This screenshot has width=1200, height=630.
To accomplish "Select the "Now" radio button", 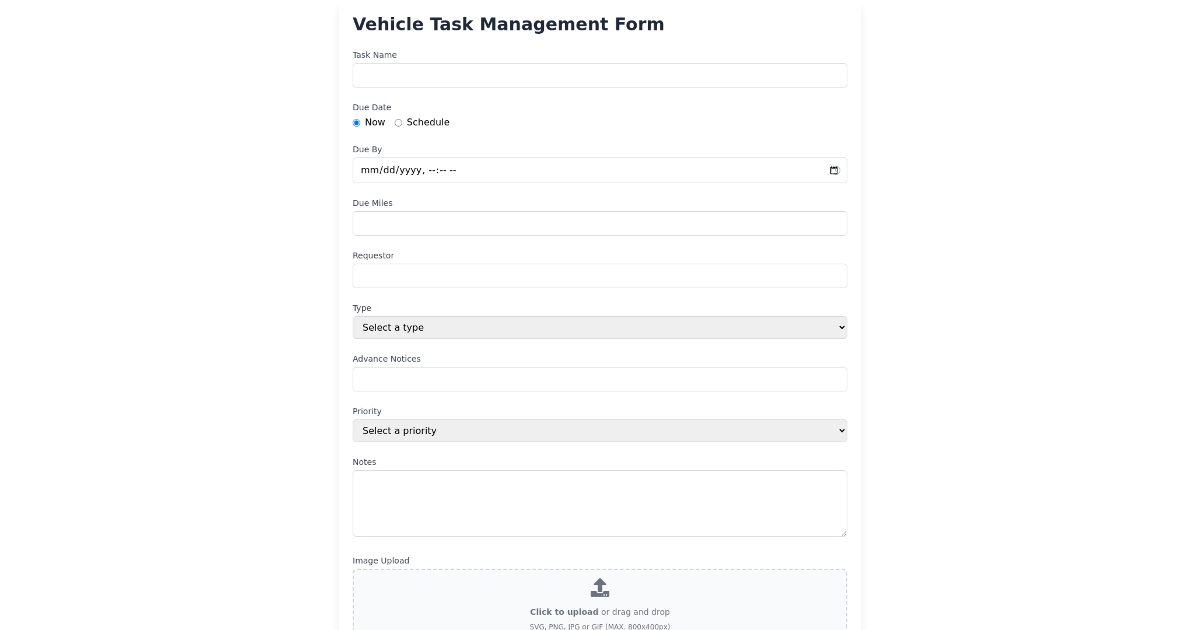I will tap(356, 122).
